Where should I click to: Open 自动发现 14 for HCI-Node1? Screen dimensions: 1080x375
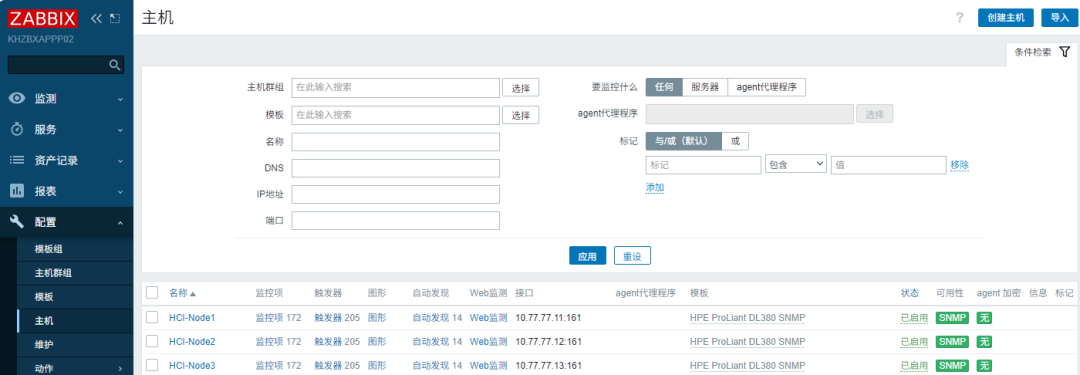(437, 318)
